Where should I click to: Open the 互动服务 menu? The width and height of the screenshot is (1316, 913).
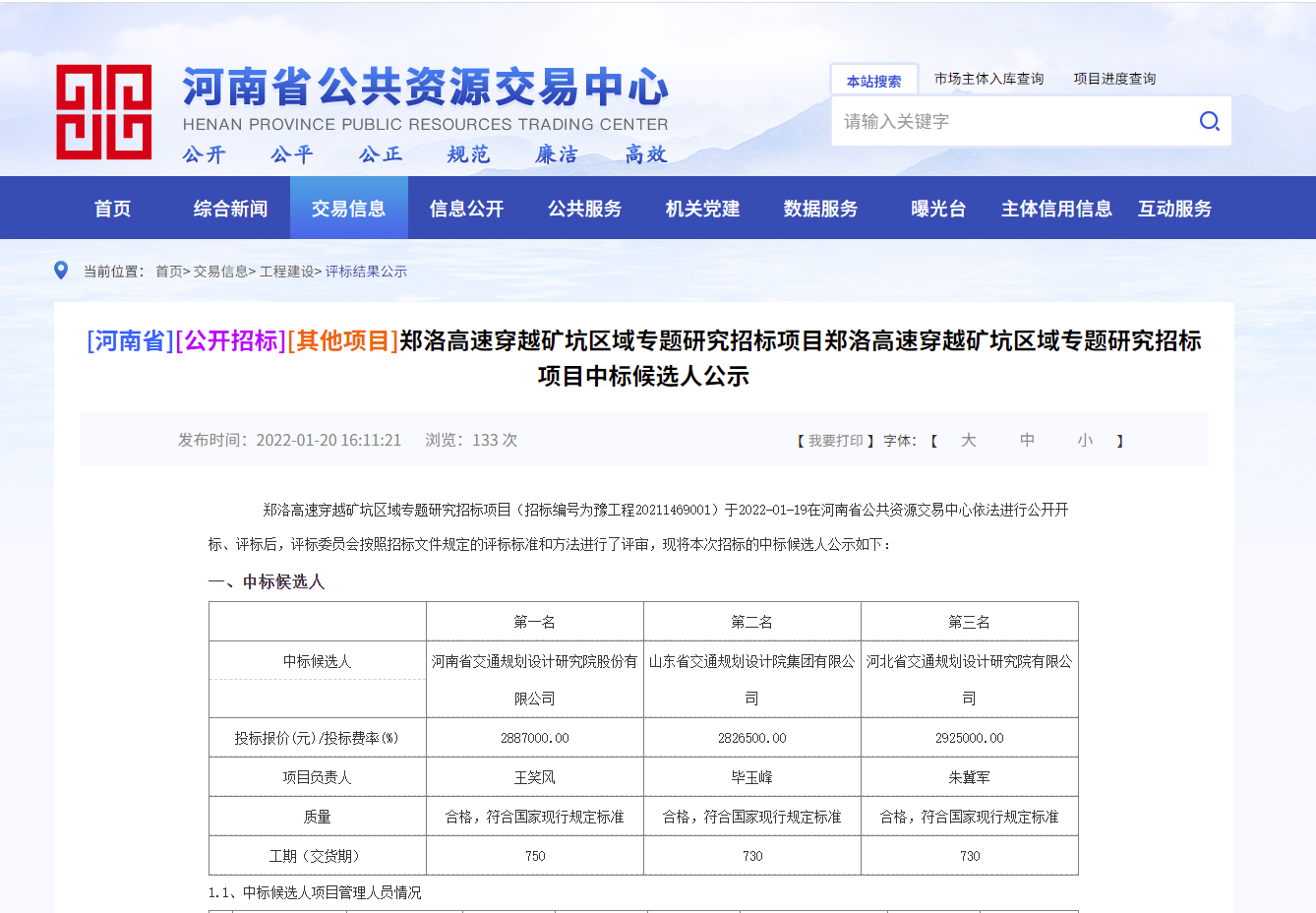[x=1173, y=208]
